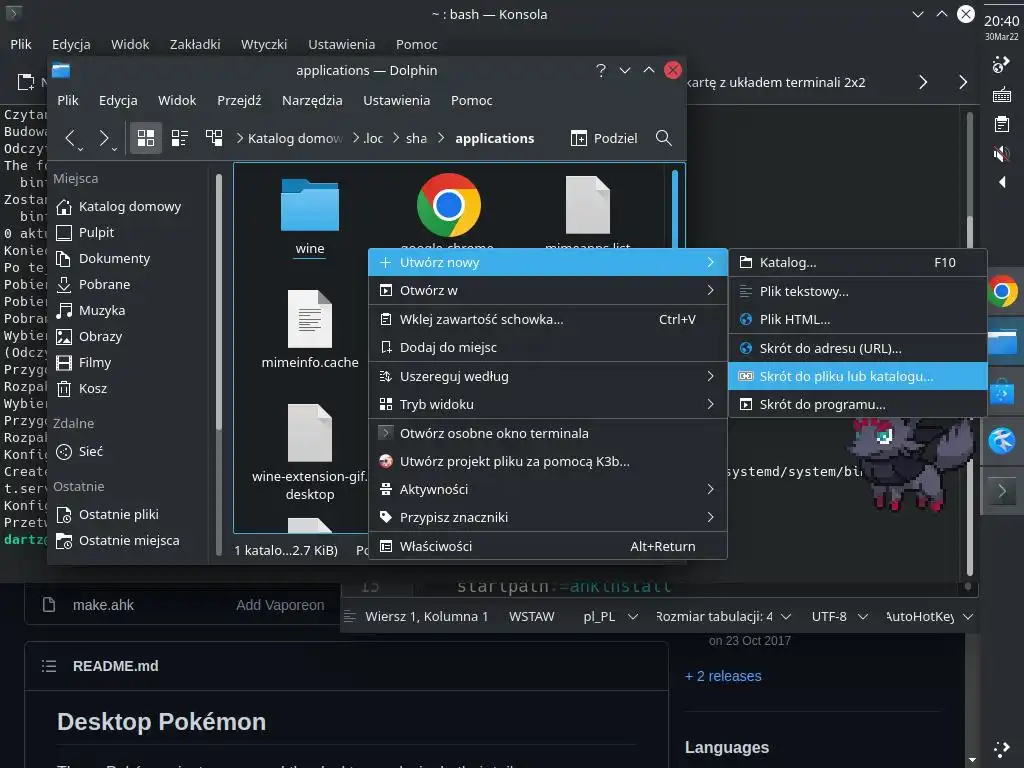Choose Wklej zawartość schowka from context menu

548,319
